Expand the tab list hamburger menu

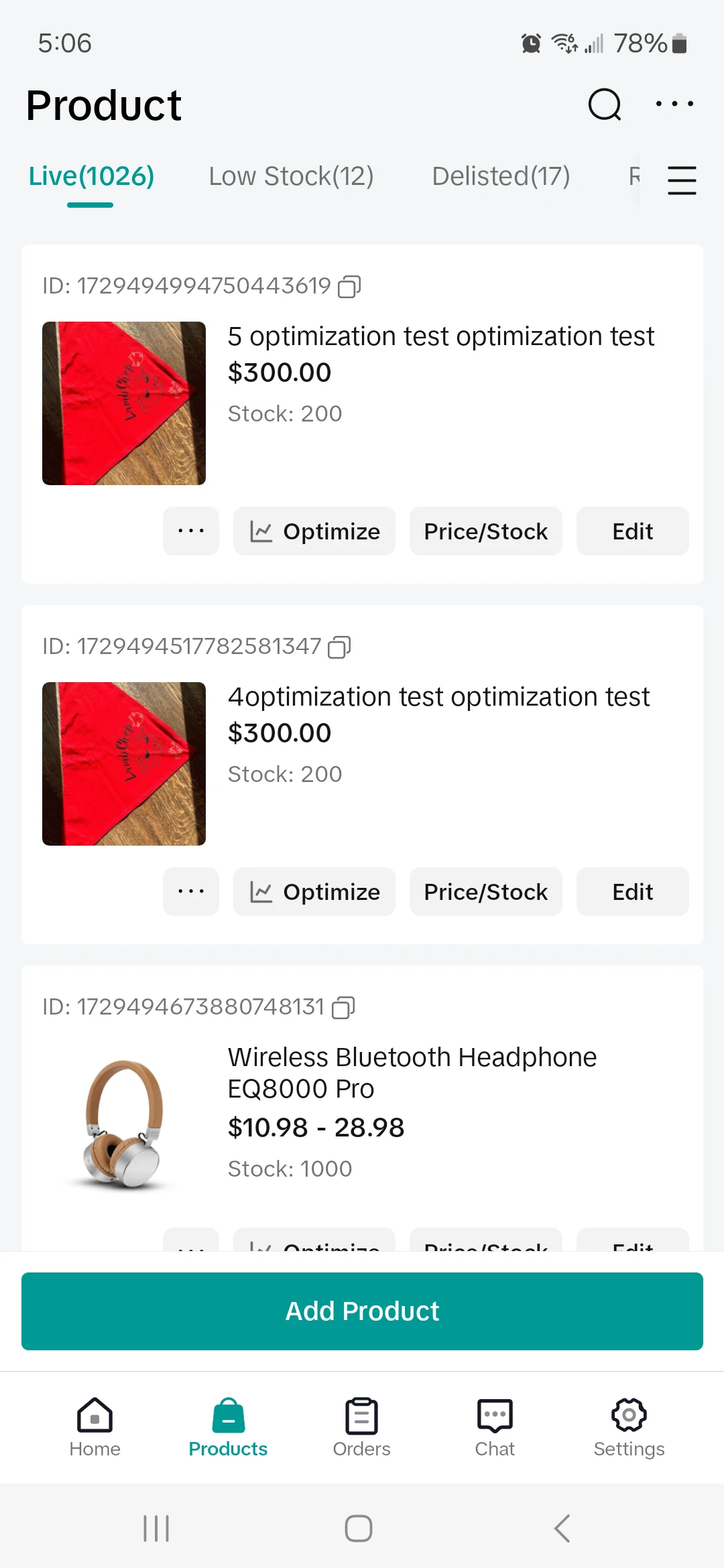point(682,180)
